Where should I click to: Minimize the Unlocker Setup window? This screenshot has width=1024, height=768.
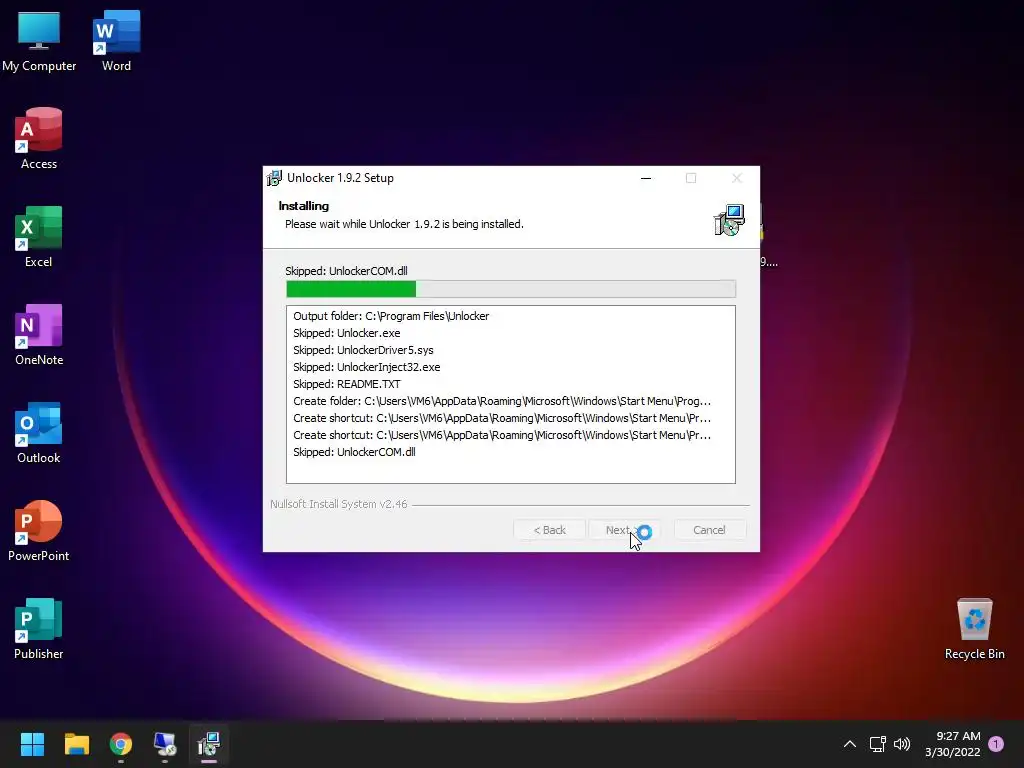pyautogui.click(x=646, y=178)
